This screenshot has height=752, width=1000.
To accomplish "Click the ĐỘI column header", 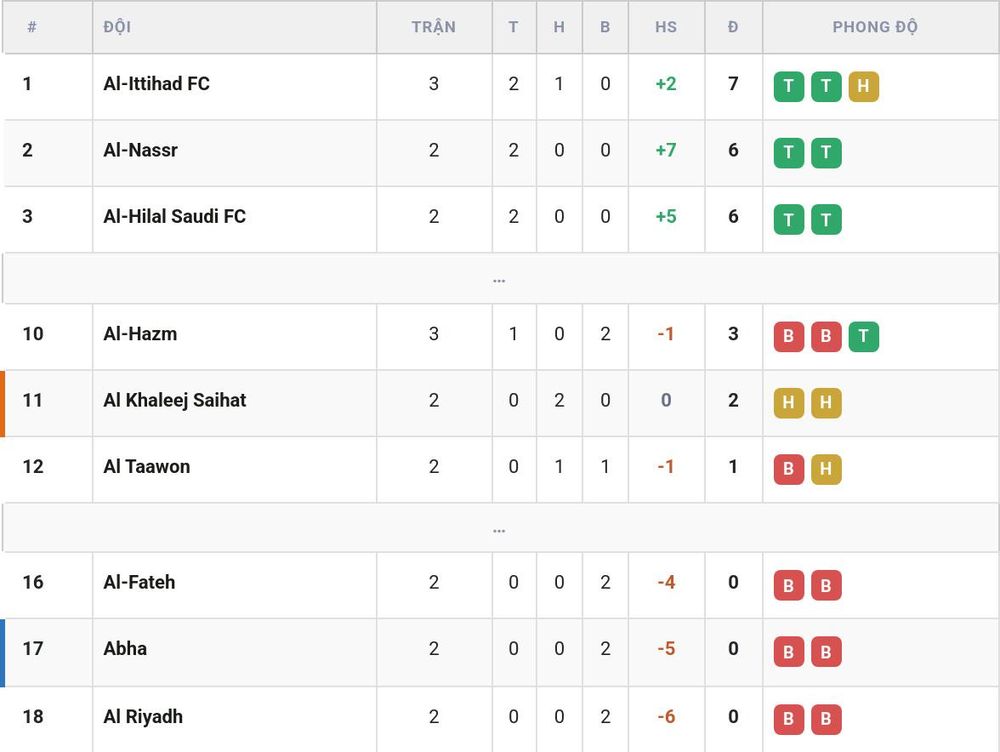I will coord(117,27).
